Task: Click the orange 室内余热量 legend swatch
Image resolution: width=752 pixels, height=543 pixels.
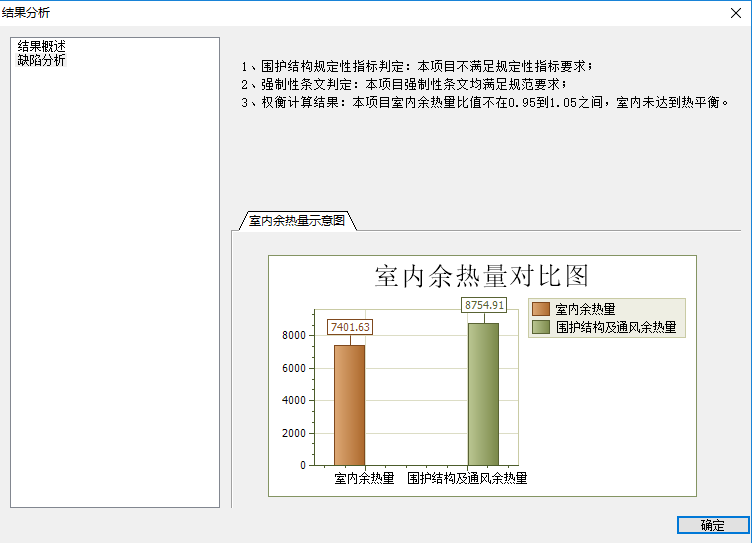Action: point(540,309)
